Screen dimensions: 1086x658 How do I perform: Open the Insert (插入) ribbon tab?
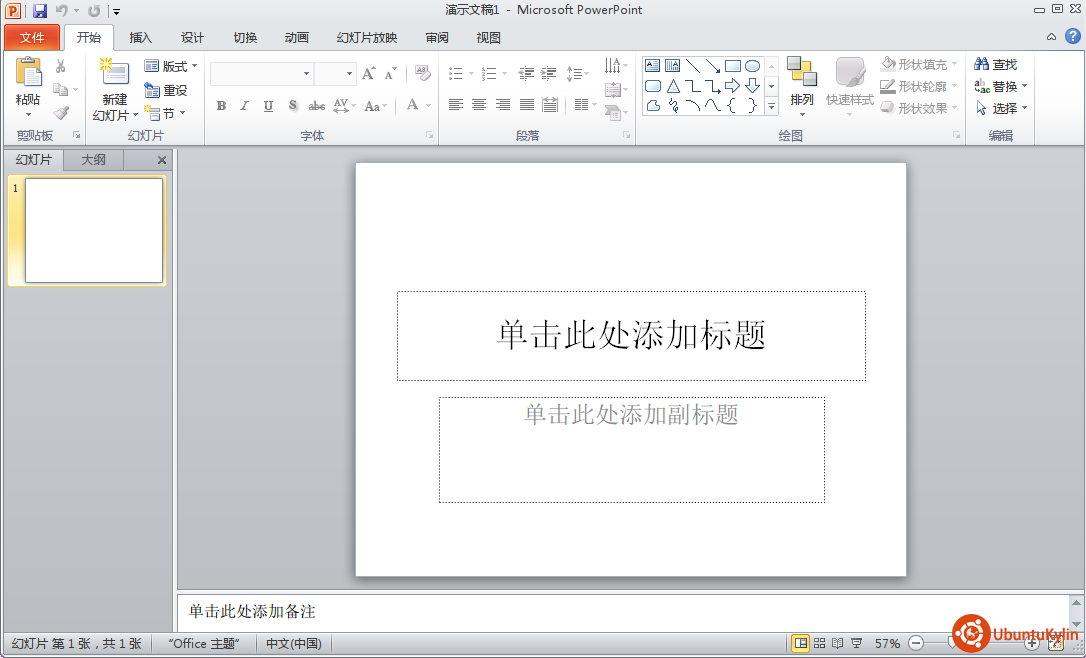point(141,38)
